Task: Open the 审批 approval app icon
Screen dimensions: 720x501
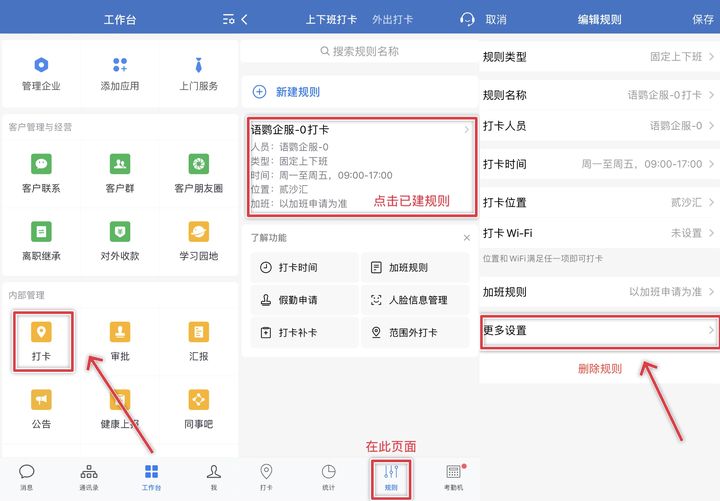Action: tap(120, 340)
